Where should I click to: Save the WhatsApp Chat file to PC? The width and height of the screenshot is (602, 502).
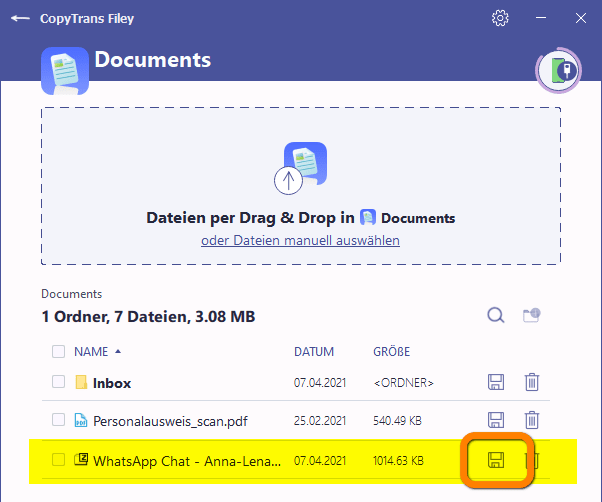496,460
